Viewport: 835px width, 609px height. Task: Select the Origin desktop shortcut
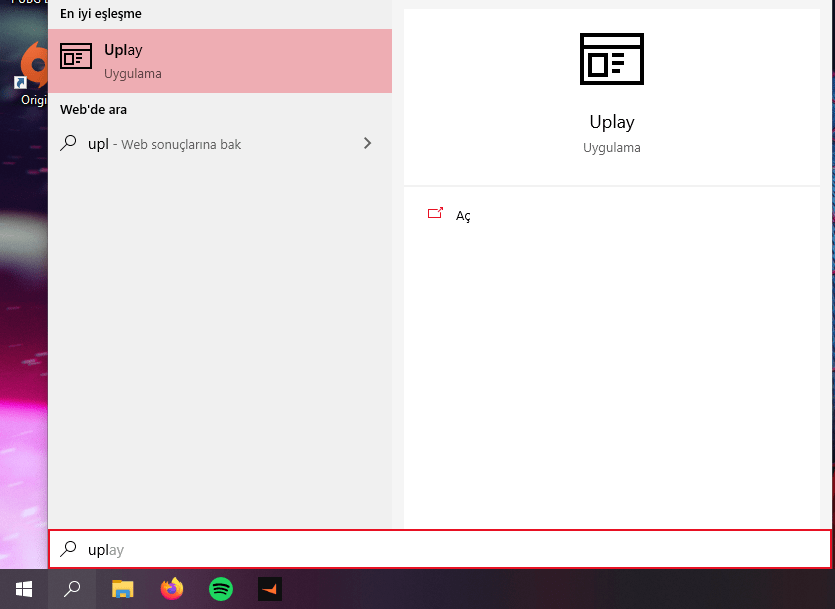coord(32,73)
